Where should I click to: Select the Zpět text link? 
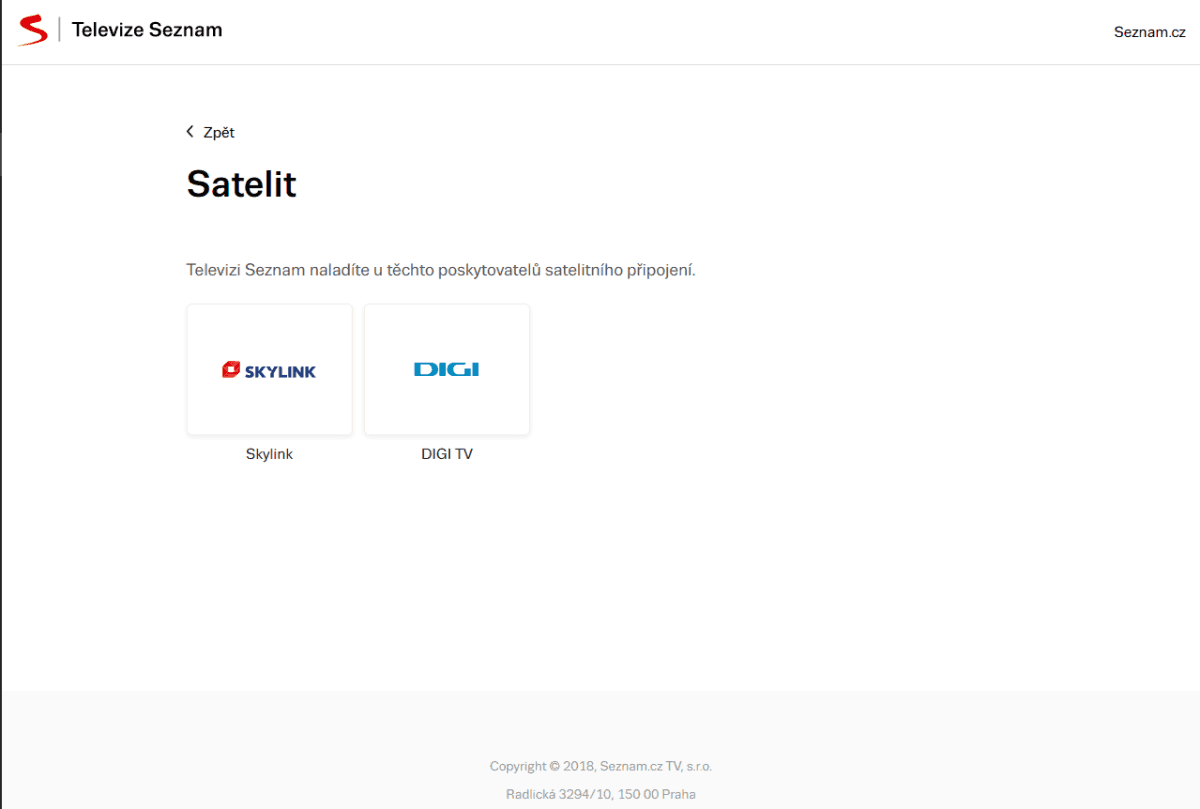pyautogui.click(x=219, y=132)
